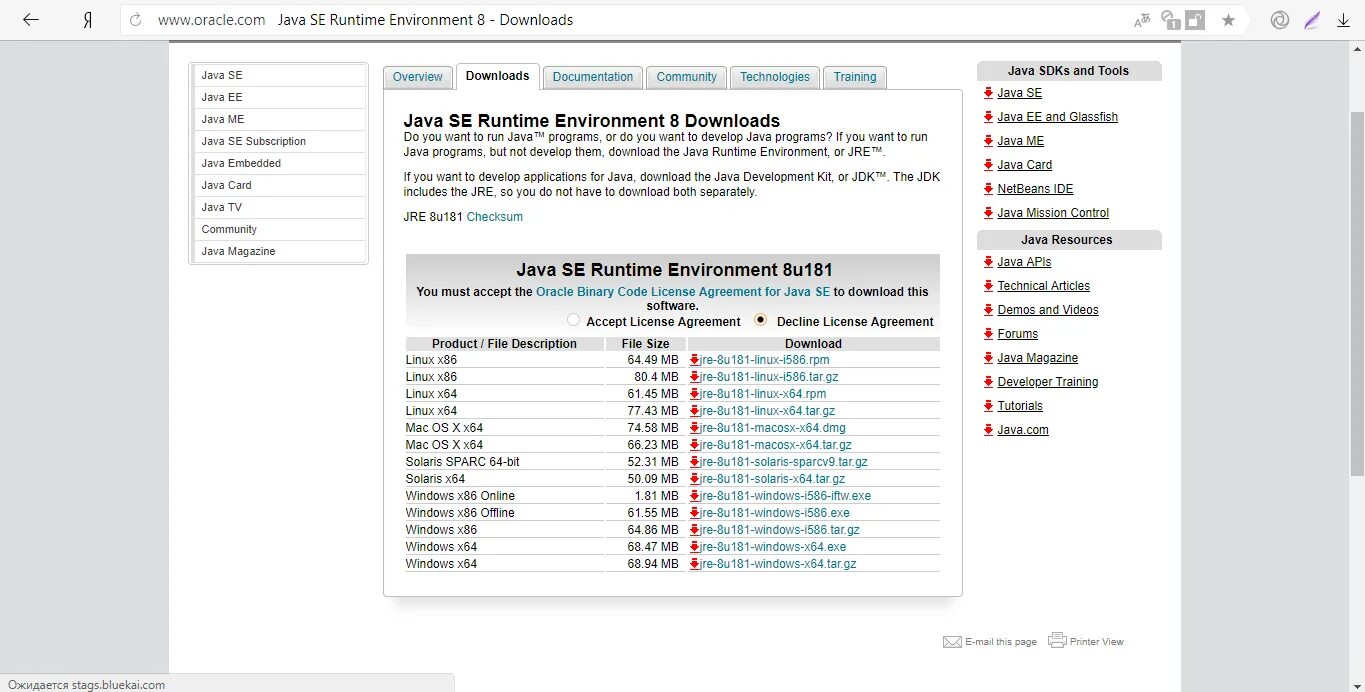Click the red arrow icon beside Java SE link

(x=988, y=93)
